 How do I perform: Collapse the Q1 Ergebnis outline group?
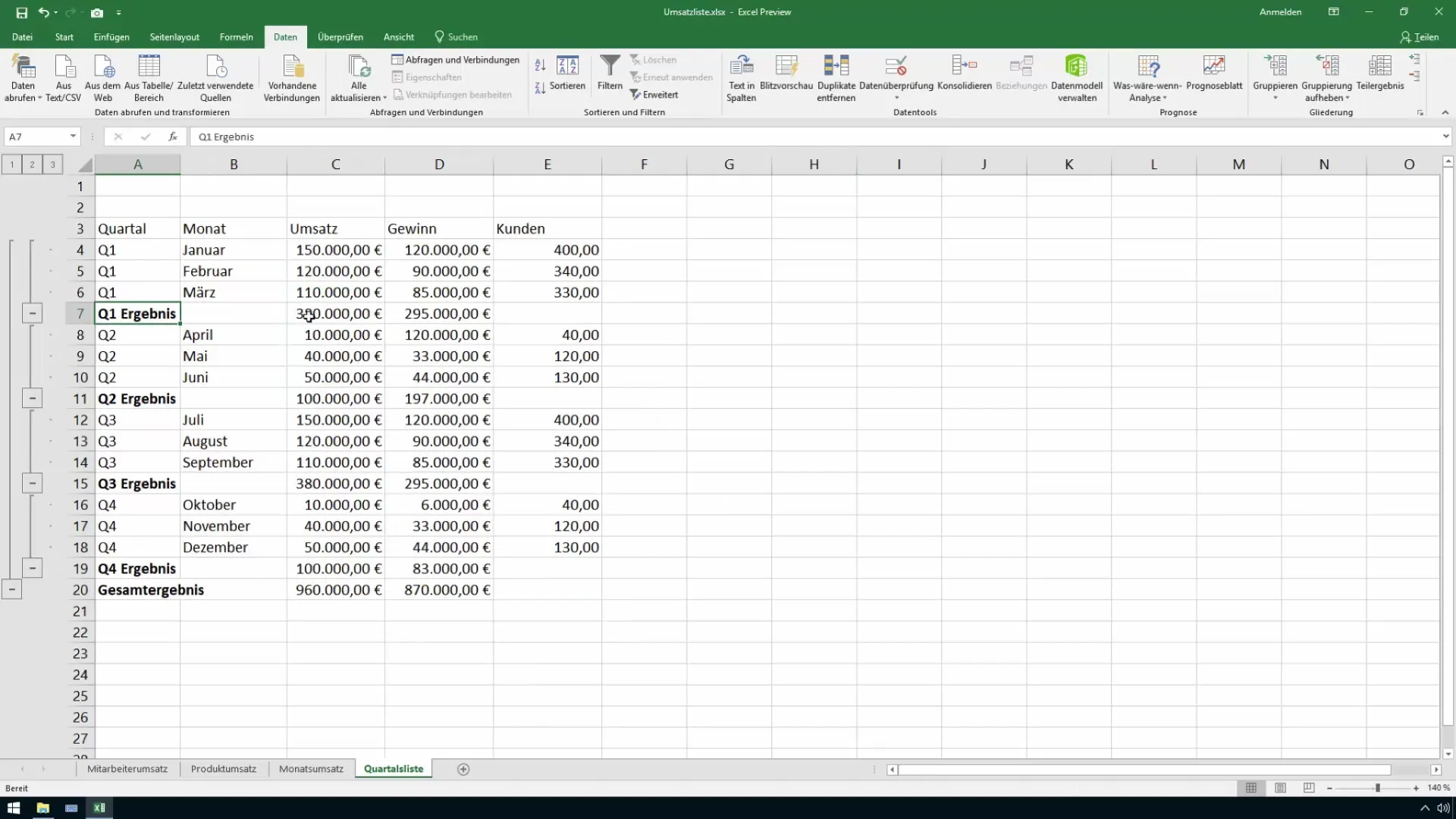[x=32, y=313]
